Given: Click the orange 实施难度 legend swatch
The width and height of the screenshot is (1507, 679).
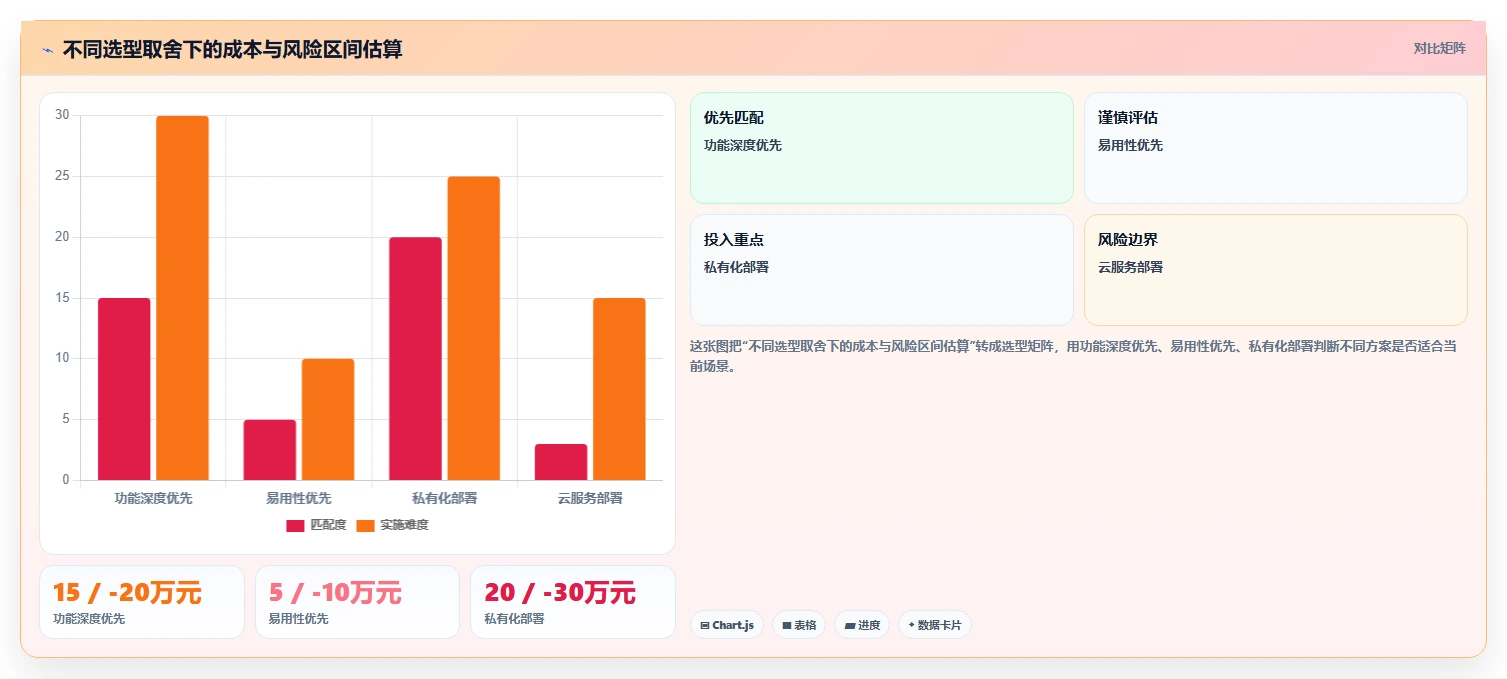Looking at the screenshot, I should tap(365, 525).
